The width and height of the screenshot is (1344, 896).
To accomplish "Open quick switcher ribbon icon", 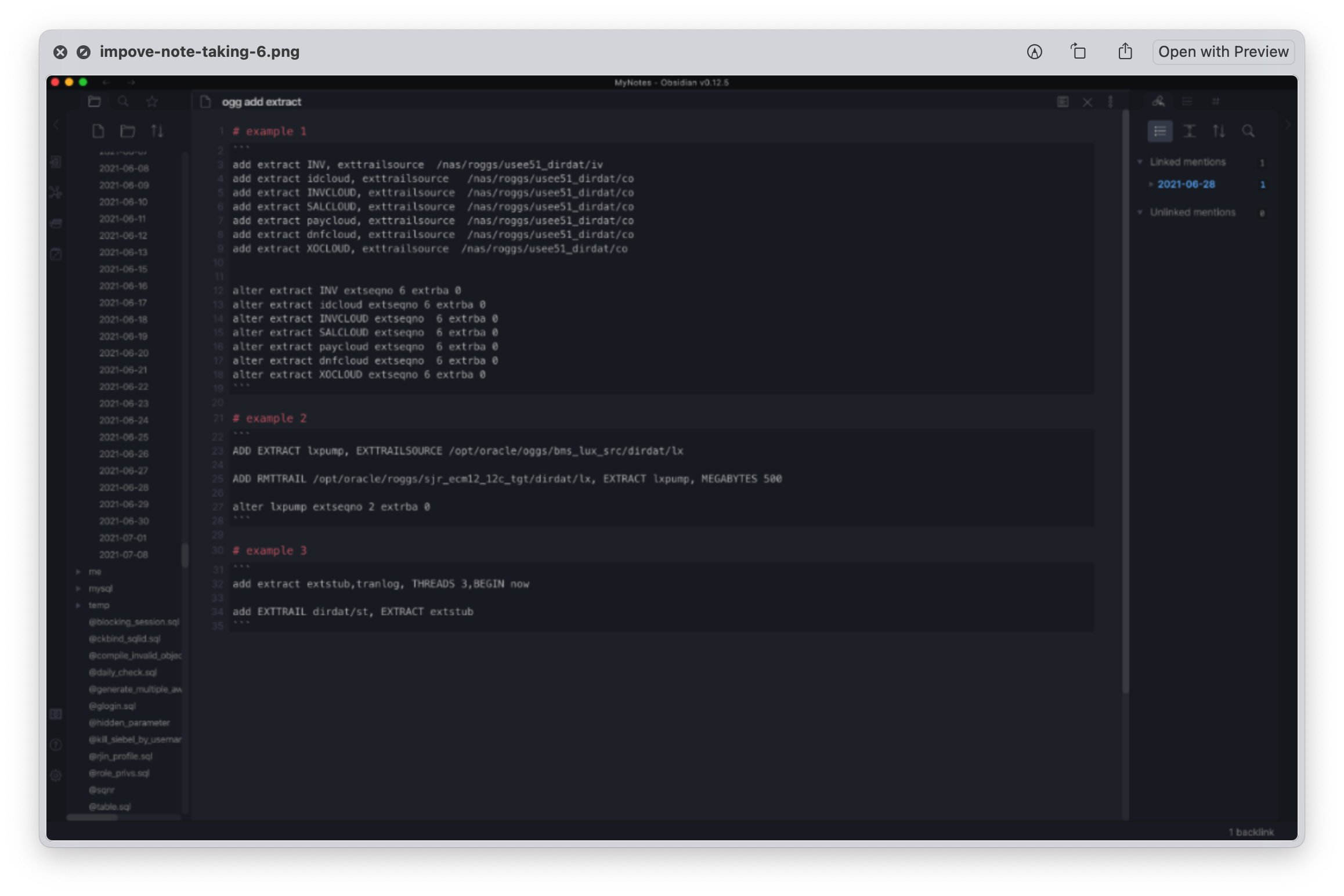I will point(56,162).
